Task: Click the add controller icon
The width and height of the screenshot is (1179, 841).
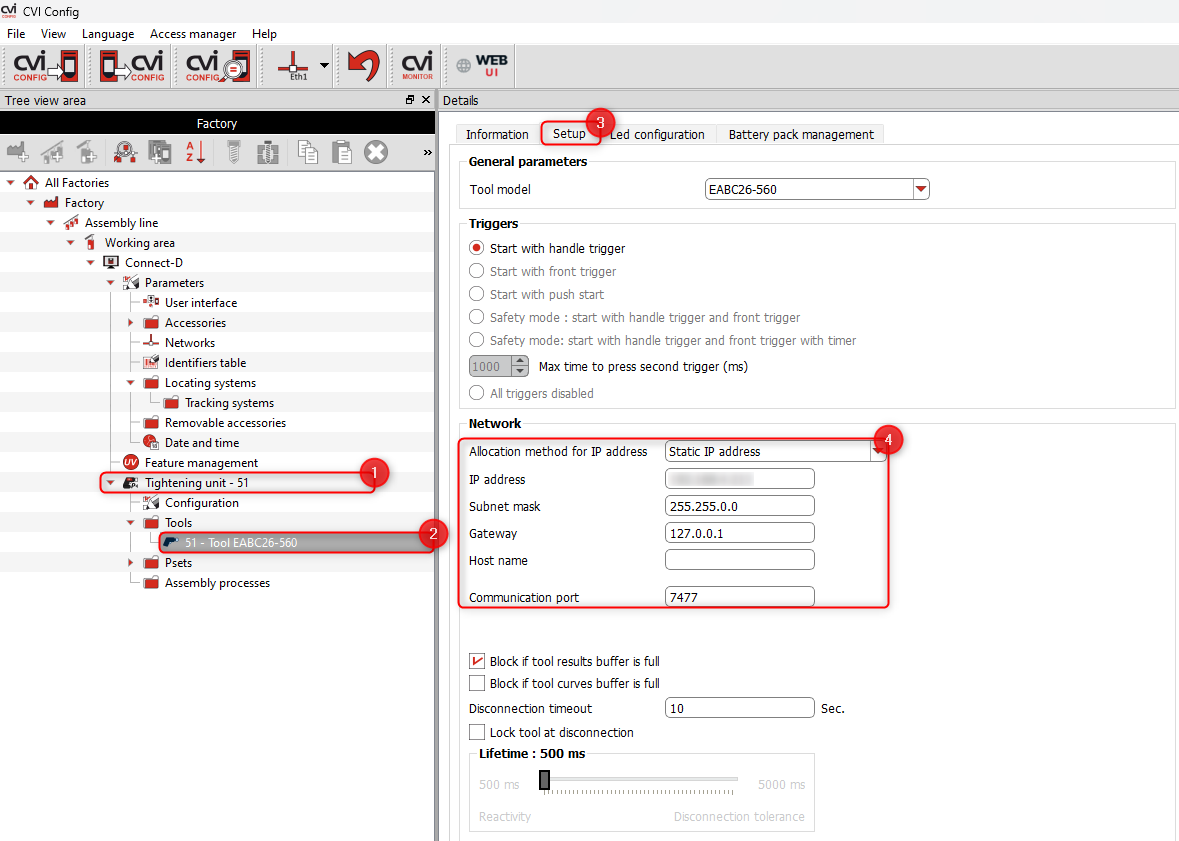Action: coord(159,152)
